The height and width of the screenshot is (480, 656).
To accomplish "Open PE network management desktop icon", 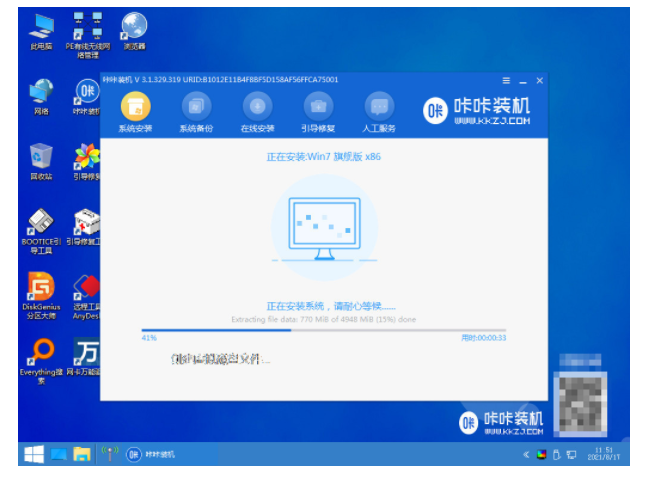I will 87,30.
